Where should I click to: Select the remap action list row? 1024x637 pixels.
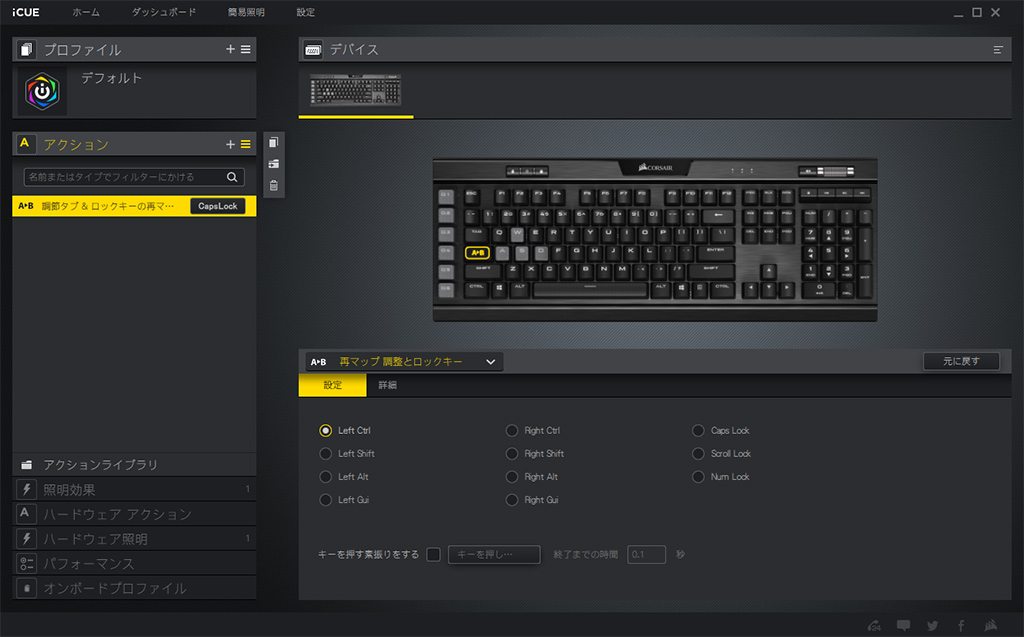(134, 206)
